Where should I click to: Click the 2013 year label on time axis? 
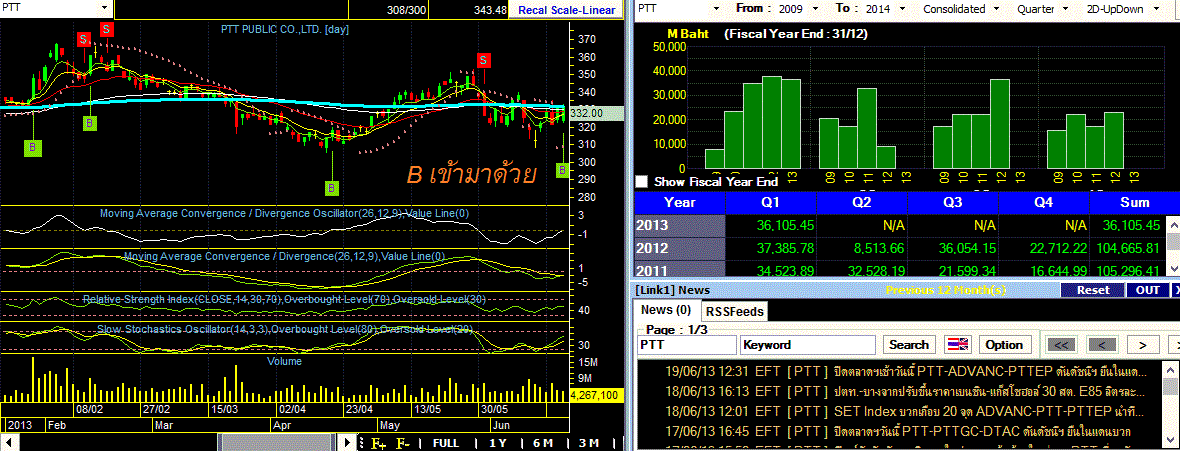[19, 425]
